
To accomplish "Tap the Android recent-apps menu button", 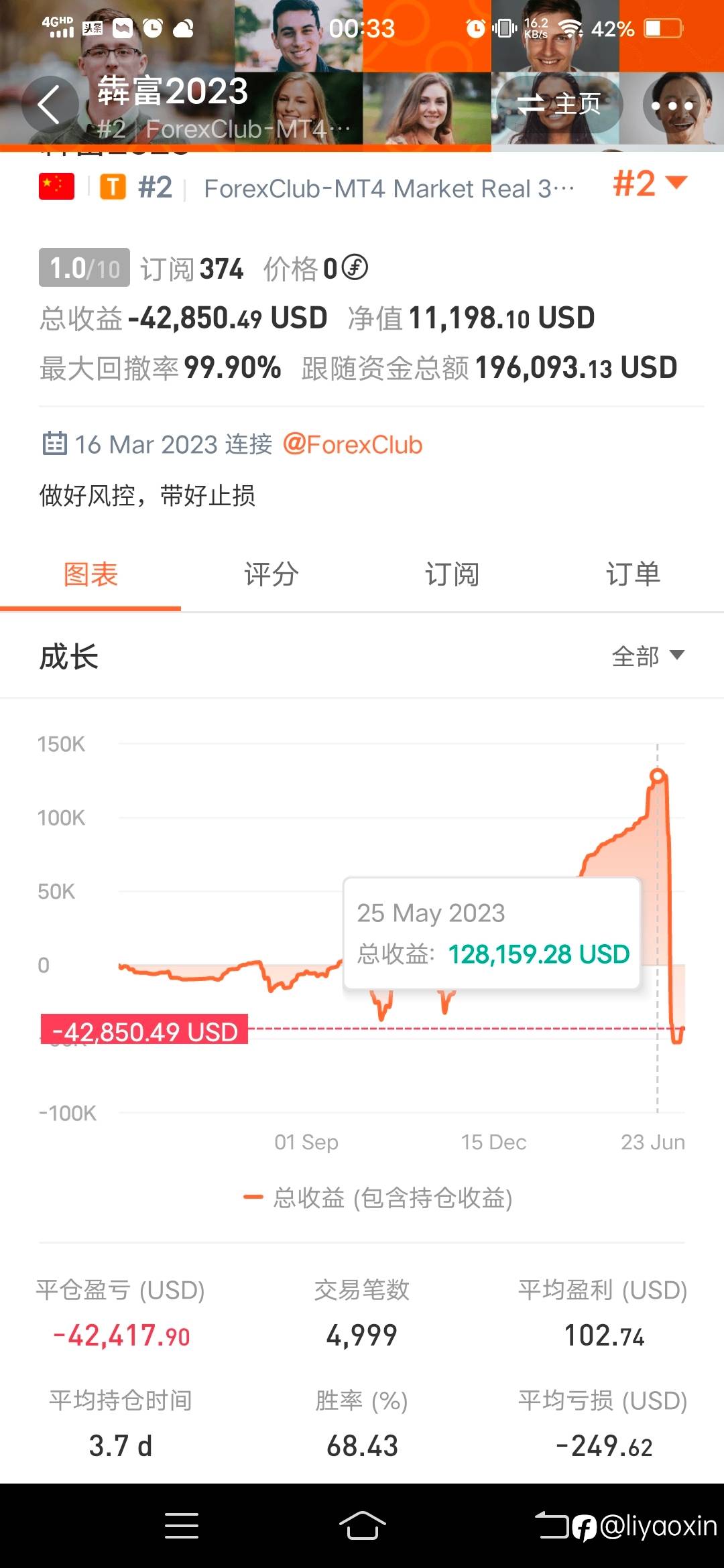I will point(181,1526).
